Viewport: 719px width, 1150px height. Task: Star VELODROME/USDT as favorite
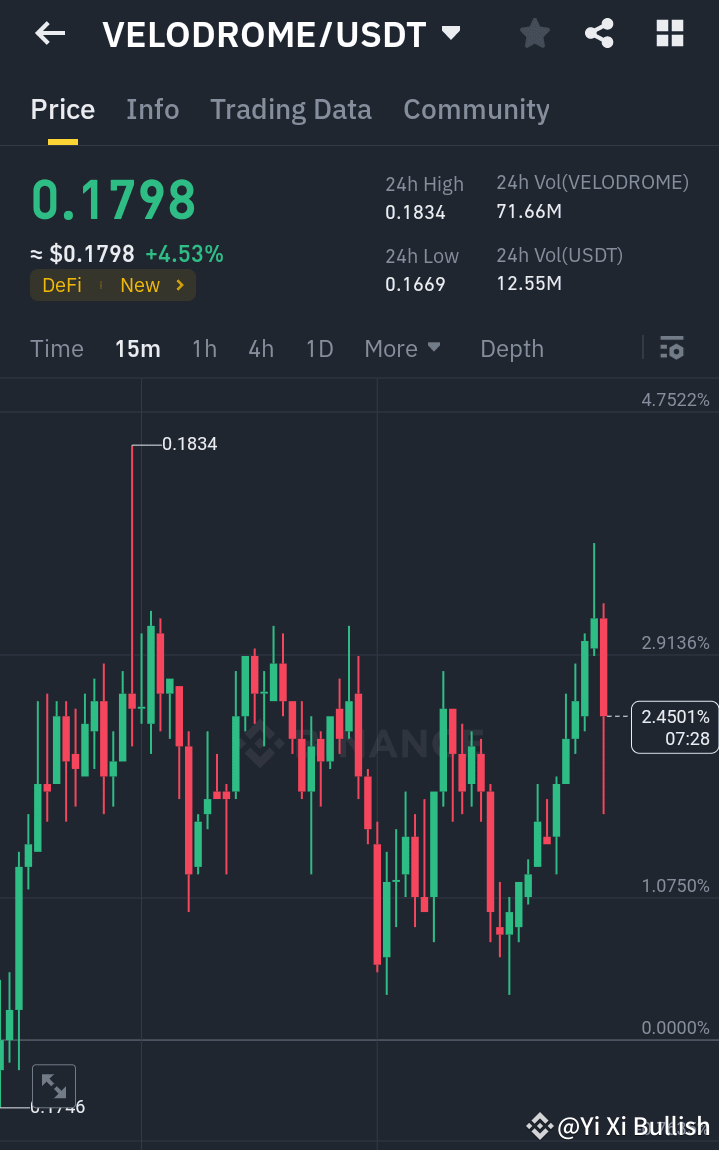click(534, 33)
